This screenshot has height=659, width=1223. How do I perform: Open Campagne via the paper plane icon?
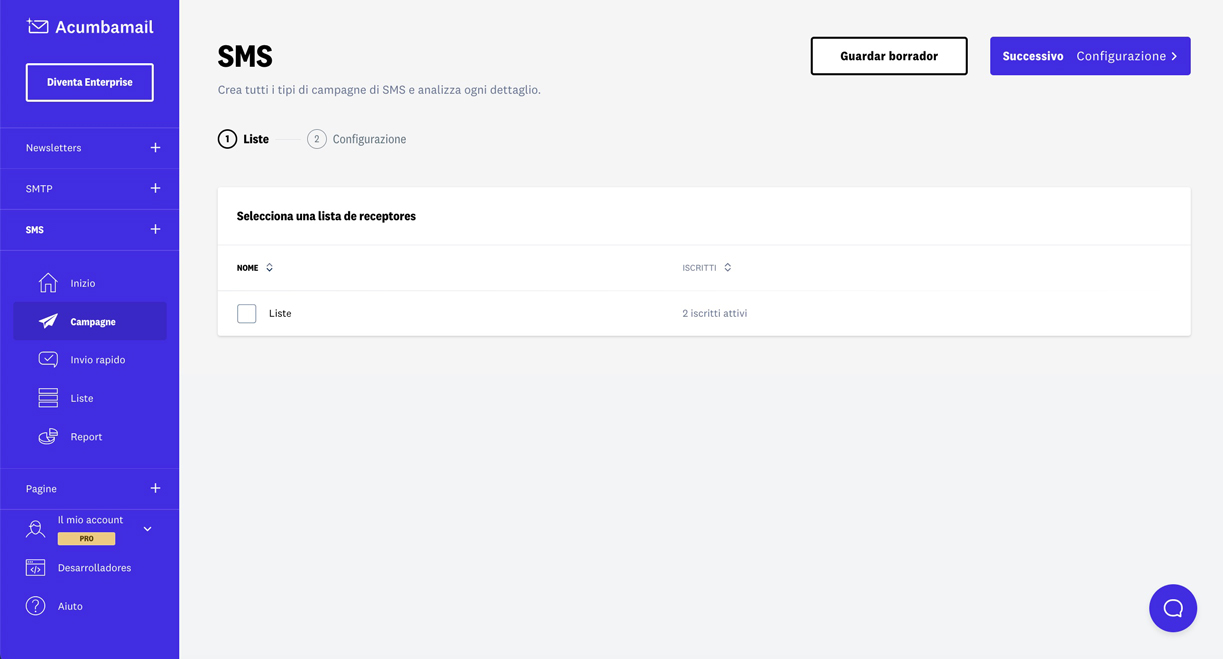coord(47,321)
